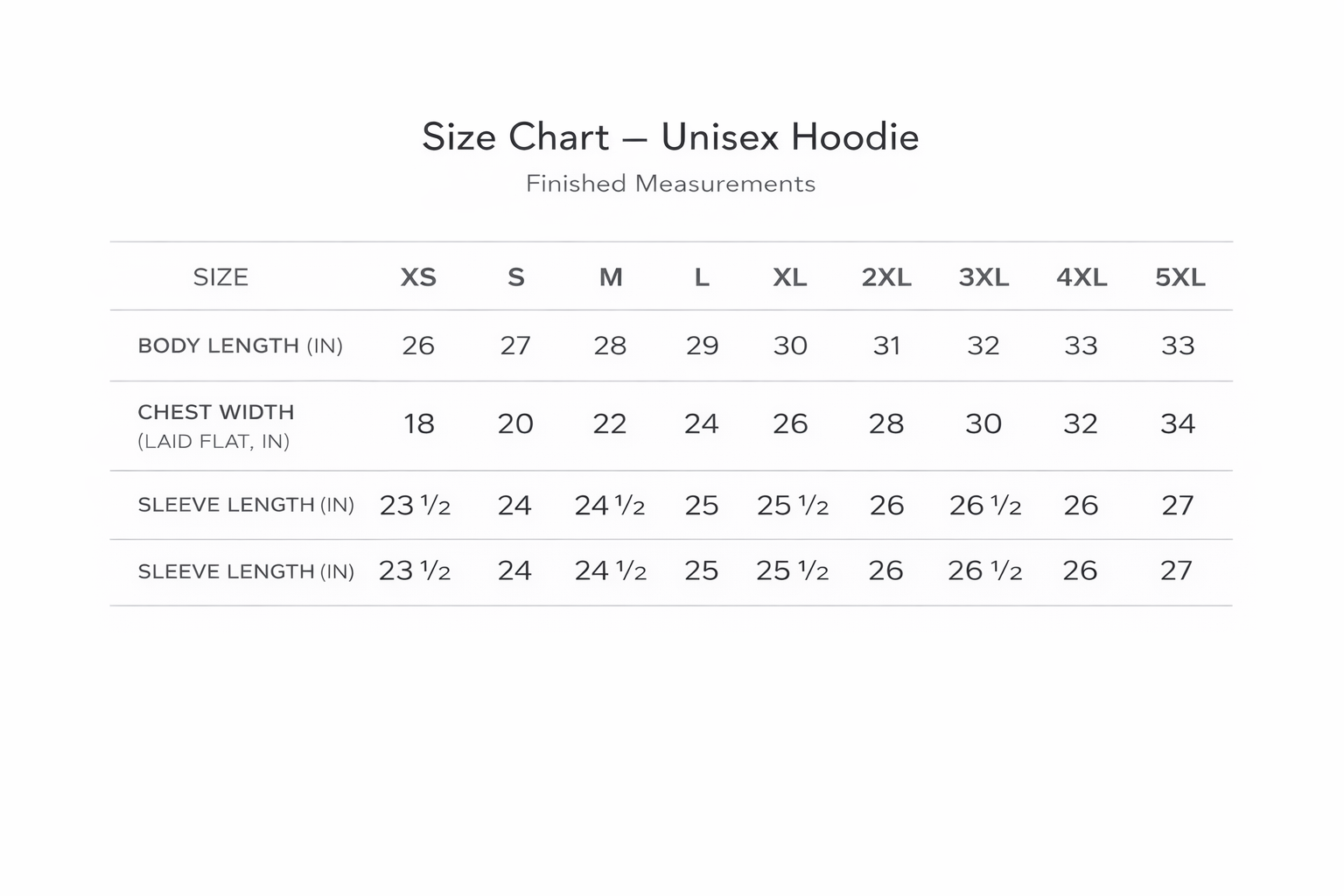The image size is (1344, 896).
Task: Select the 4XL size column header
Action: (1081, 277)
